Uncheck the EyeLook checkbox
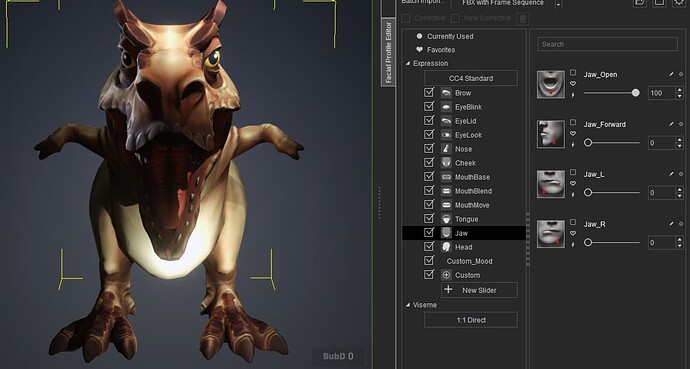The width and height of the screenshot is (690, 369). pos(429,135)
